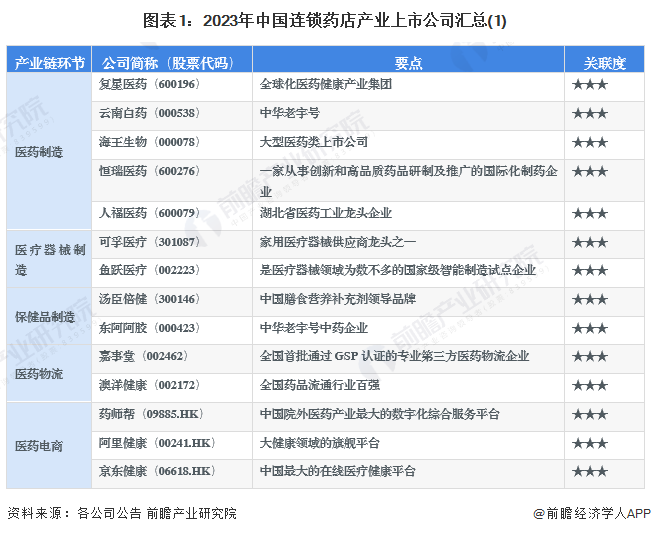Click the star rating in 复星医药 row
Viewport: 651px width, 534px height.
590,85
